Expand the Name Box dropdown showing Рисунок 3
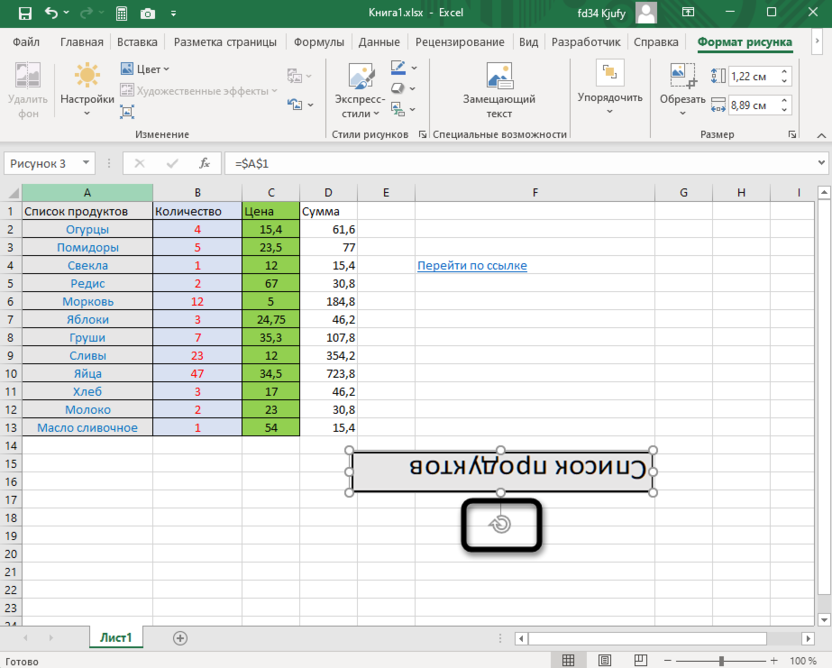 click(87, 163)
